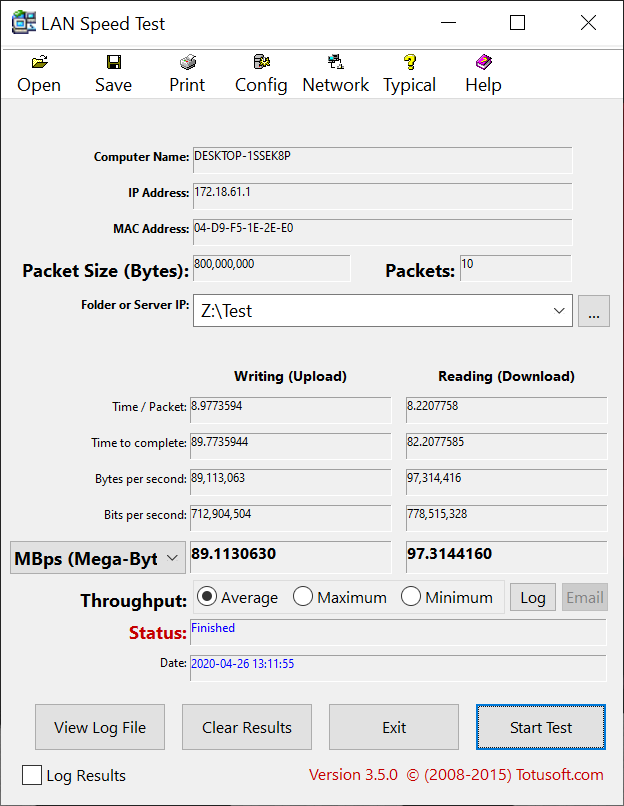Click upload Bits per second 712,904,504

pos(290,518)
